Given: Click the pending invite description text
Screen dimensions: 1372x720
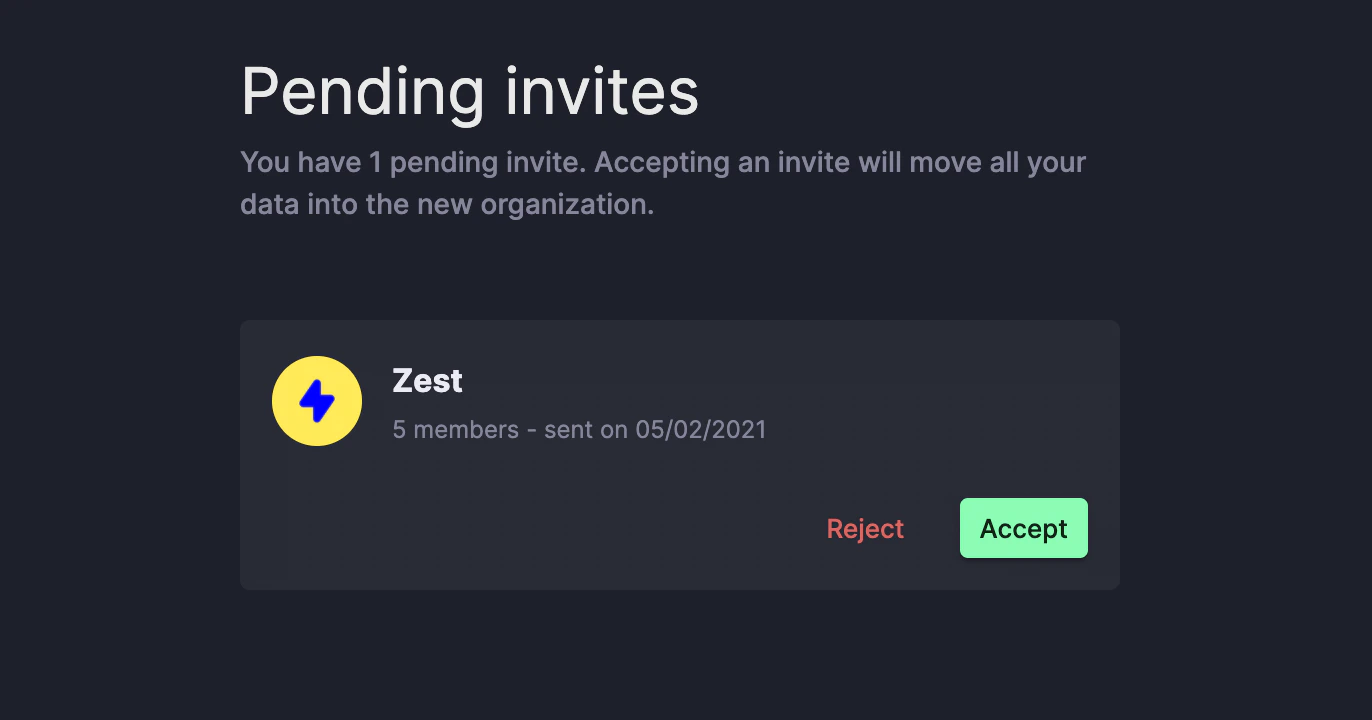Looking at the screenshot, I should [x=662, y=182].
